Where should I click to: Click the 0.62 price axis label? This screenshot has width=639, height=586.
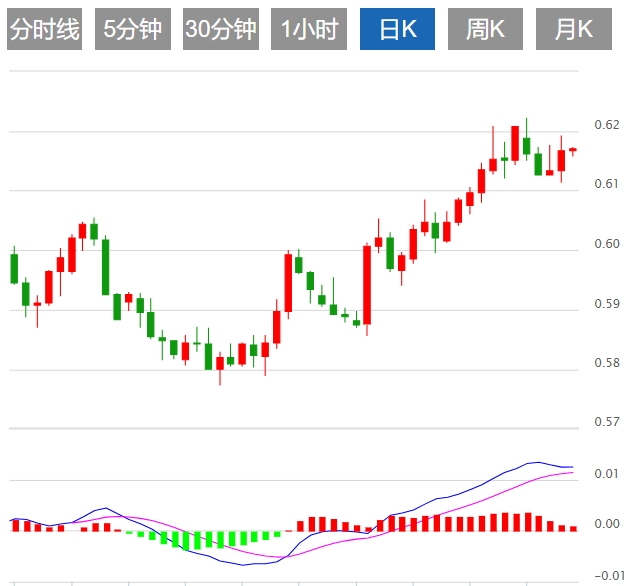607,125
